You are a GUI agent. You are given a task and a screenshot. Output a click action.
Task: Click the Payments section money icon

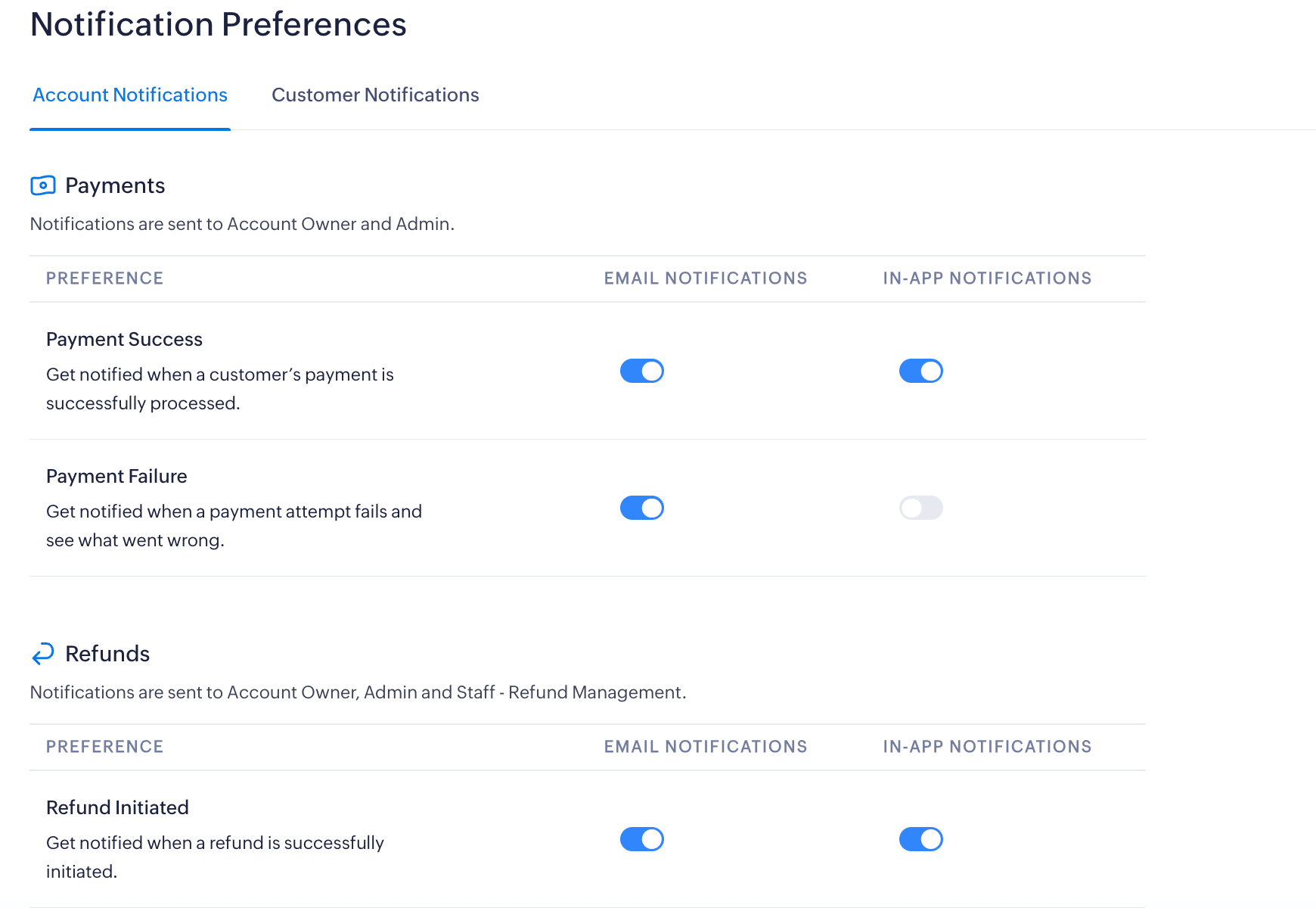[43, 185]
